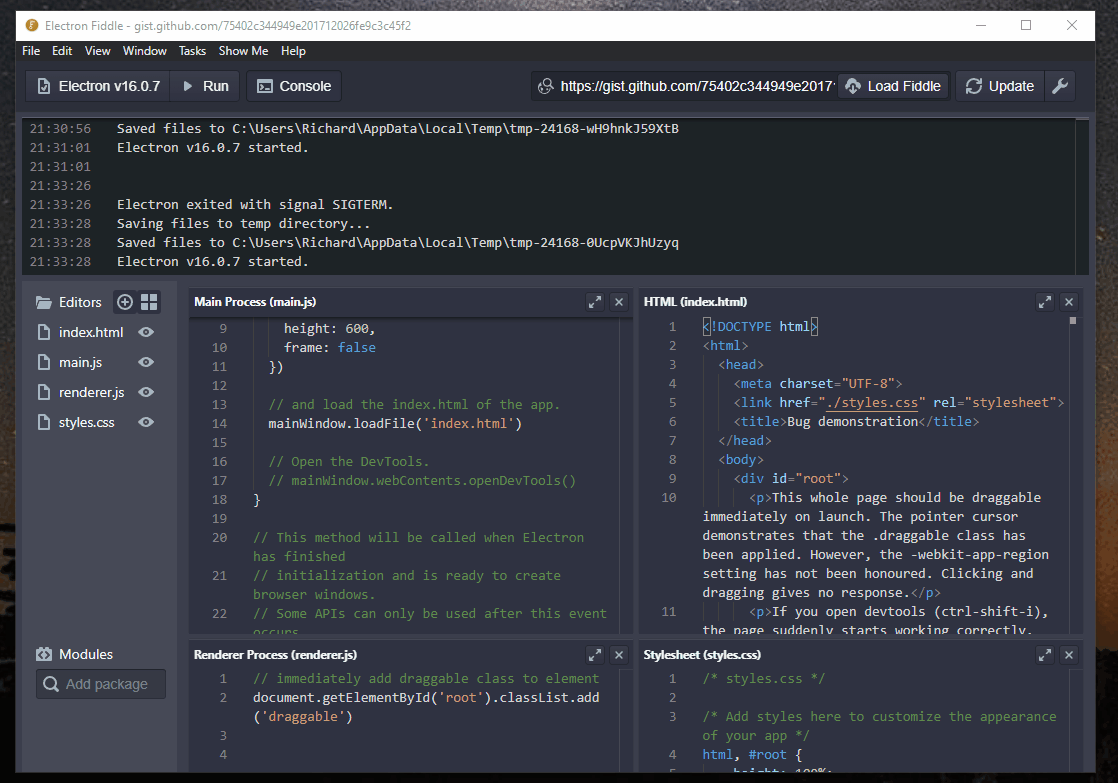The height and width of the screenshot is (783, 1118).
Task: Click the <!DOCTYPE html> line
Action: tap(760, 327)
